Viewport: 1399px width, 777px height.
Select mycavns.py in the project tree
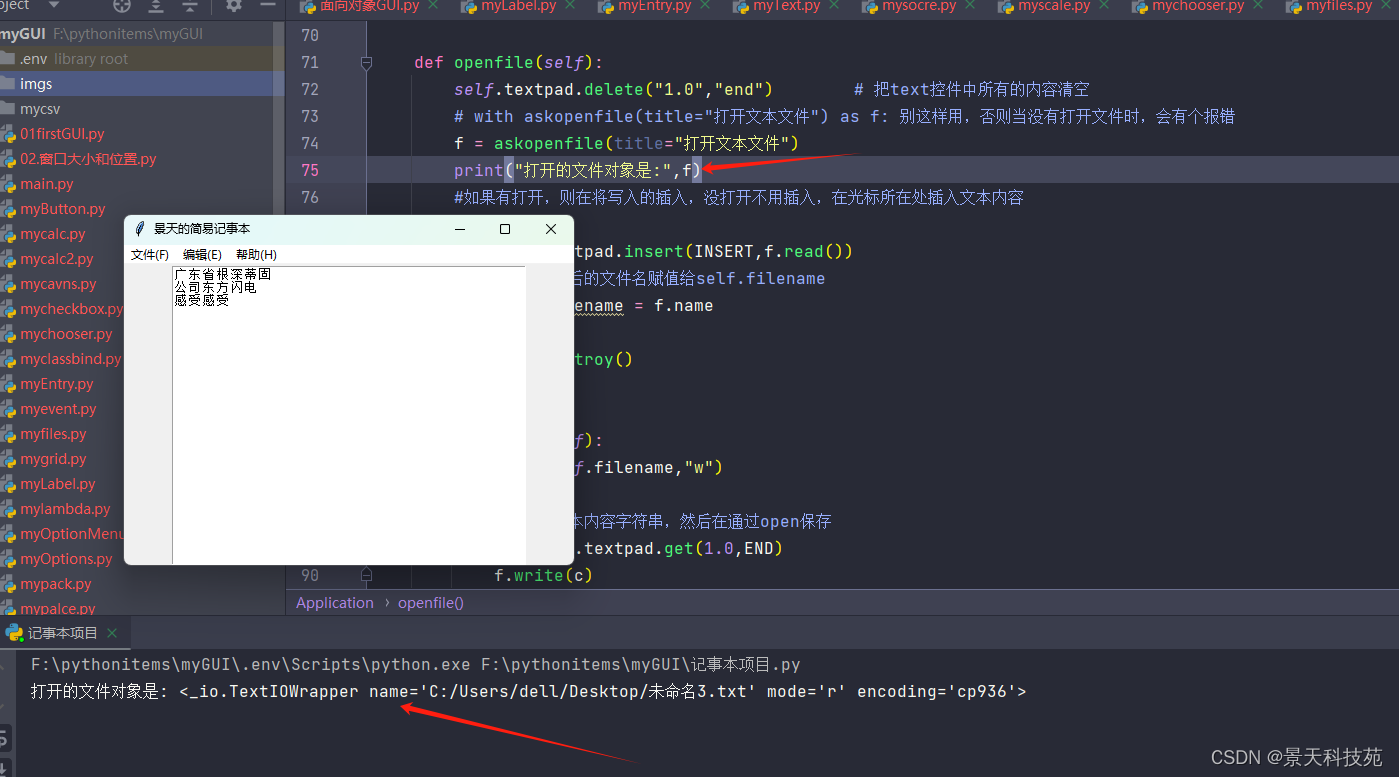tap(58, 284)
